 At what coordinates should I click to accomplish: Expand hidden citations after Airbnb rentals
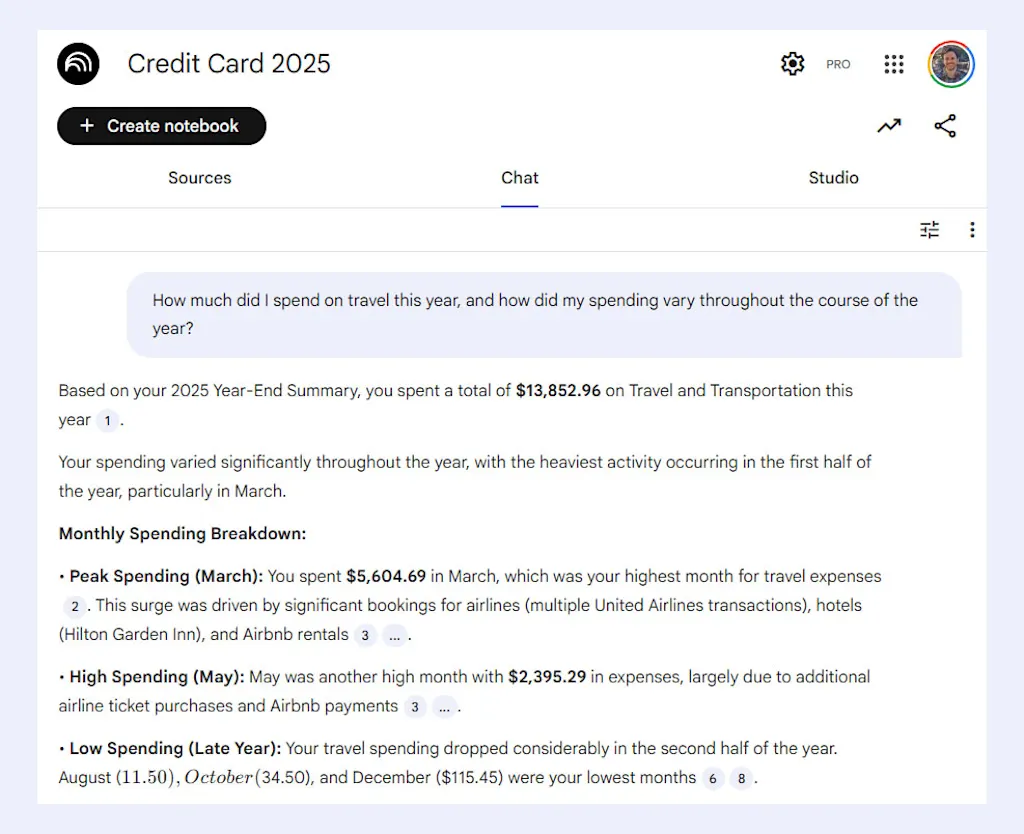[x=394, y=635]
